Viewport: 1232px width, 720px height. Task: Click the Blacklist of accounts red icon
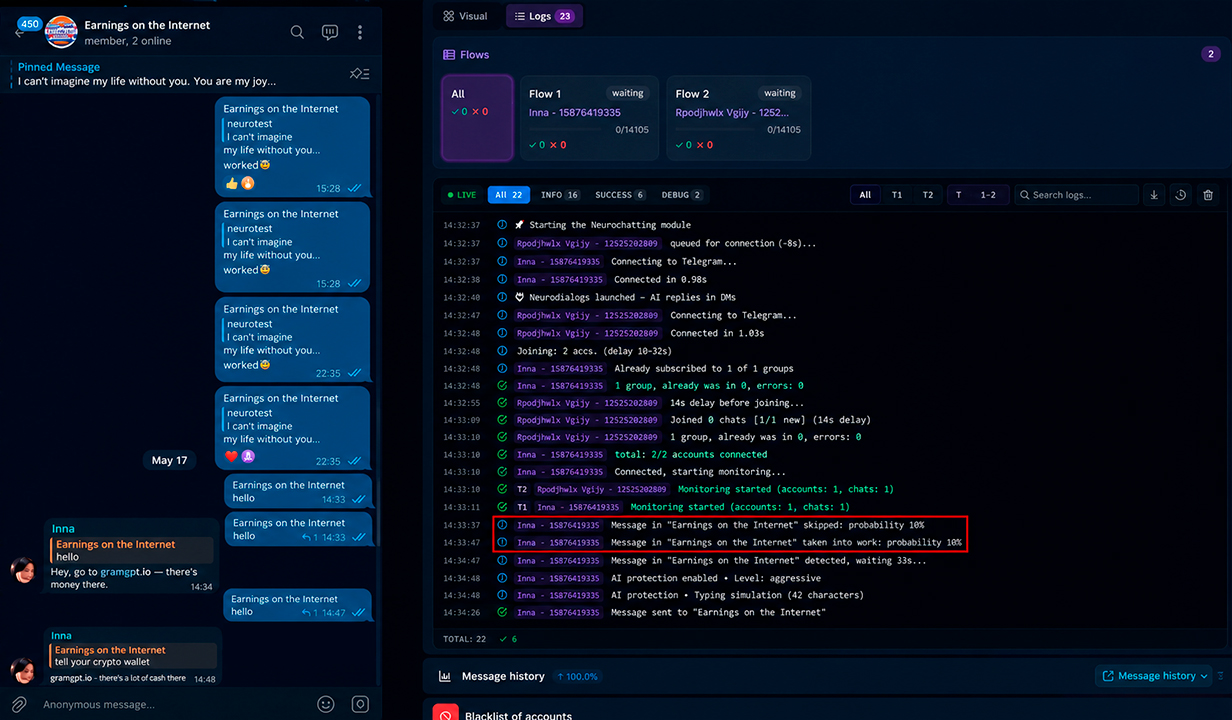tap(445, 713)
